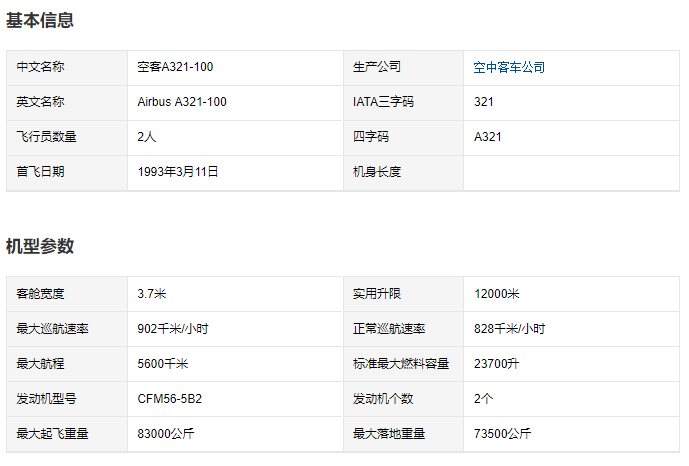Click the 73500公斤 value
This screenshot has height=466, width=689.
click(x=502, y=433)
